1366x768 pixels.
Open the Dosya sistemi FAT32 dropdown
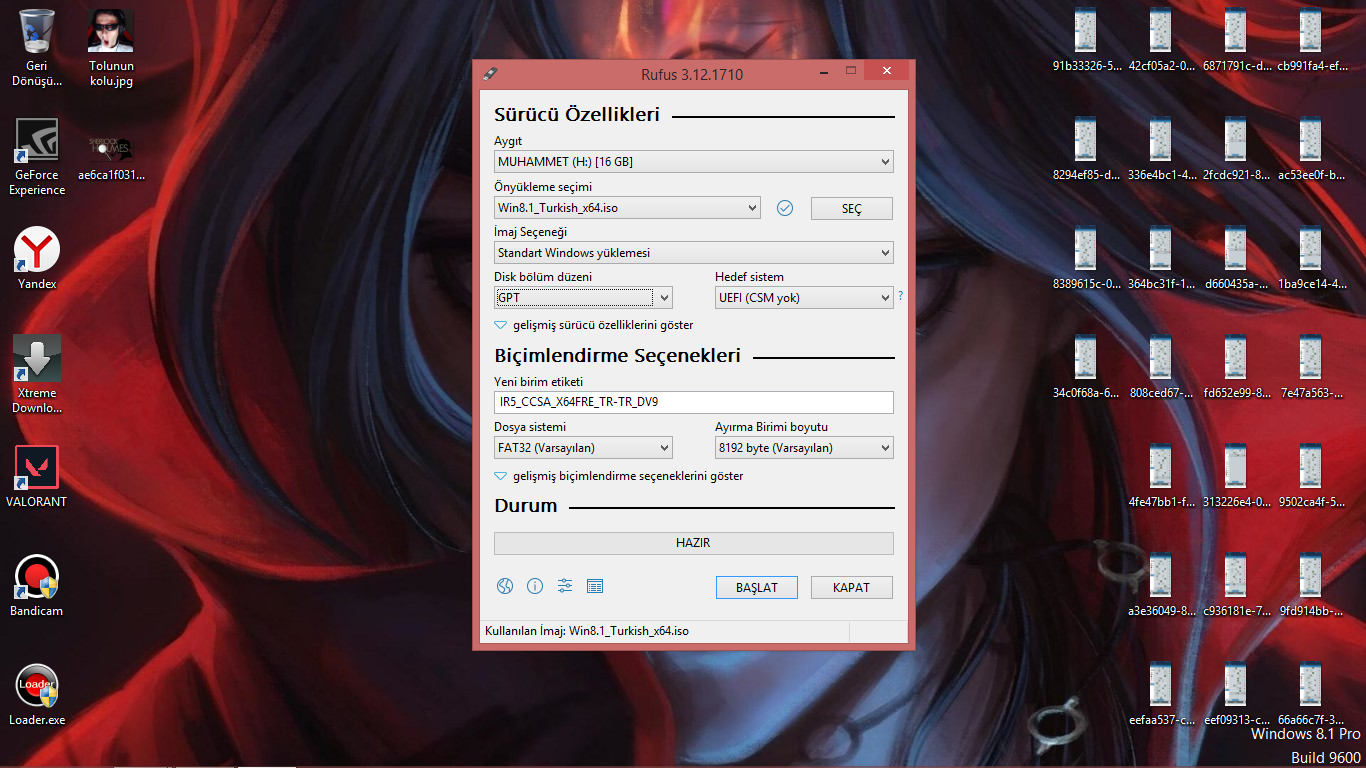[x=583, y=448]
